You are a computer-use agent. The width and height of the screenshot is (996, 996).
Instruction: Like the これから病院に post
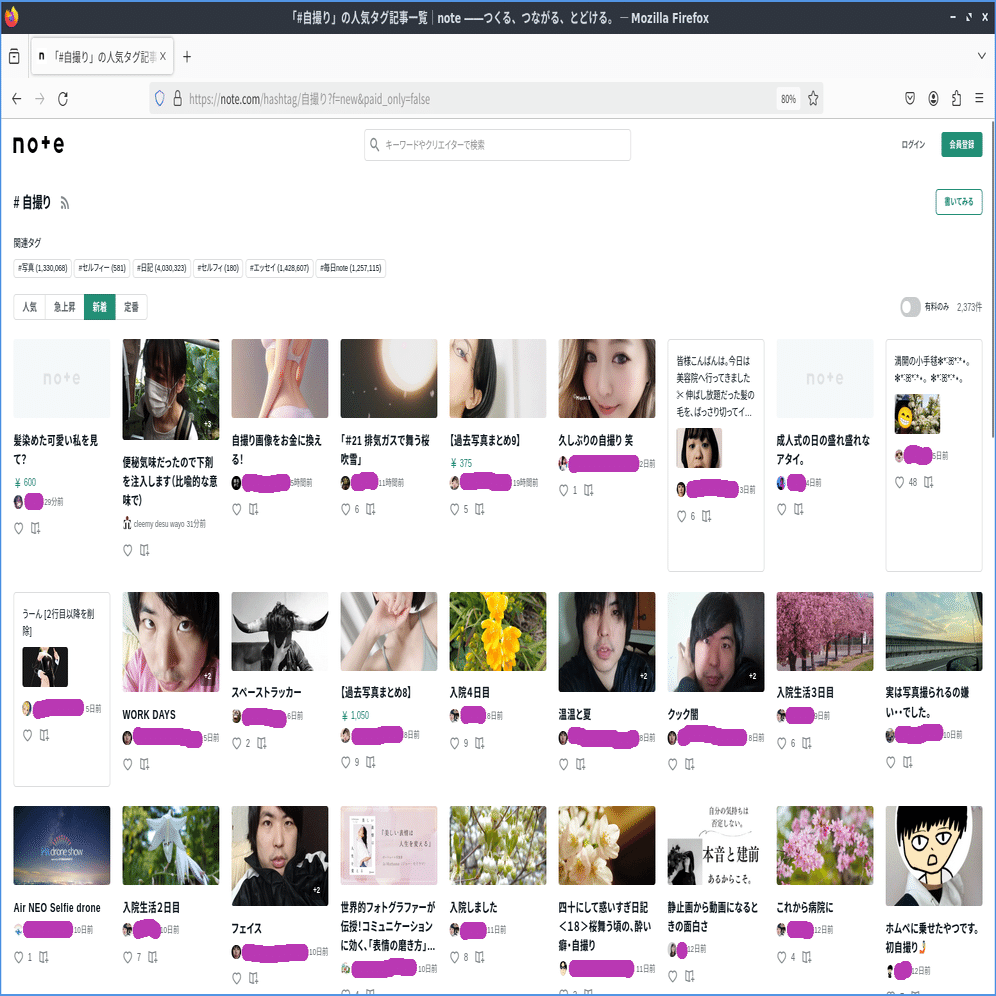781,957
